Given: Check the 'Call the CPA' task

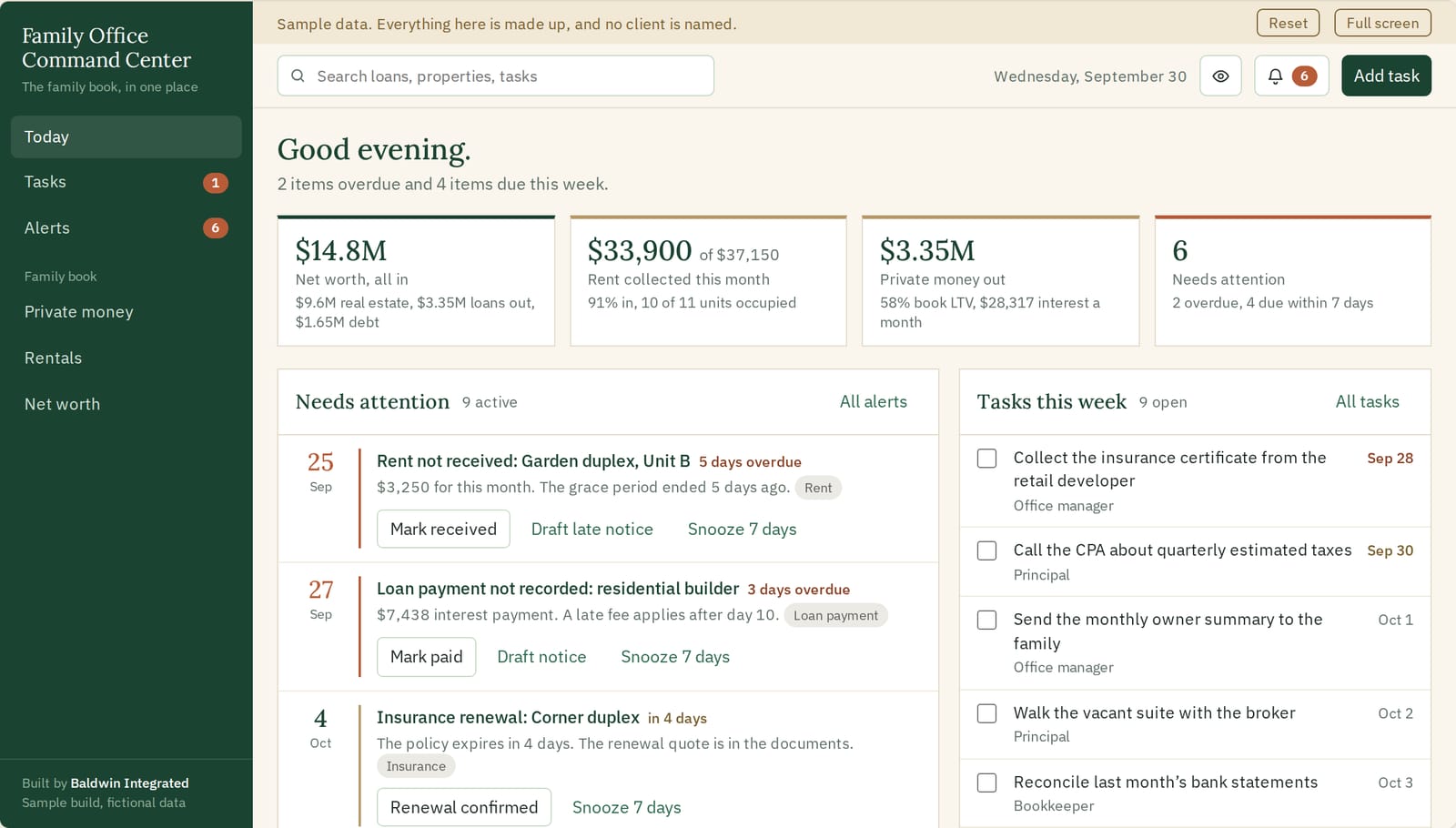Looking at the screenshot, I should pyautogui.click(x=986, y=550).
